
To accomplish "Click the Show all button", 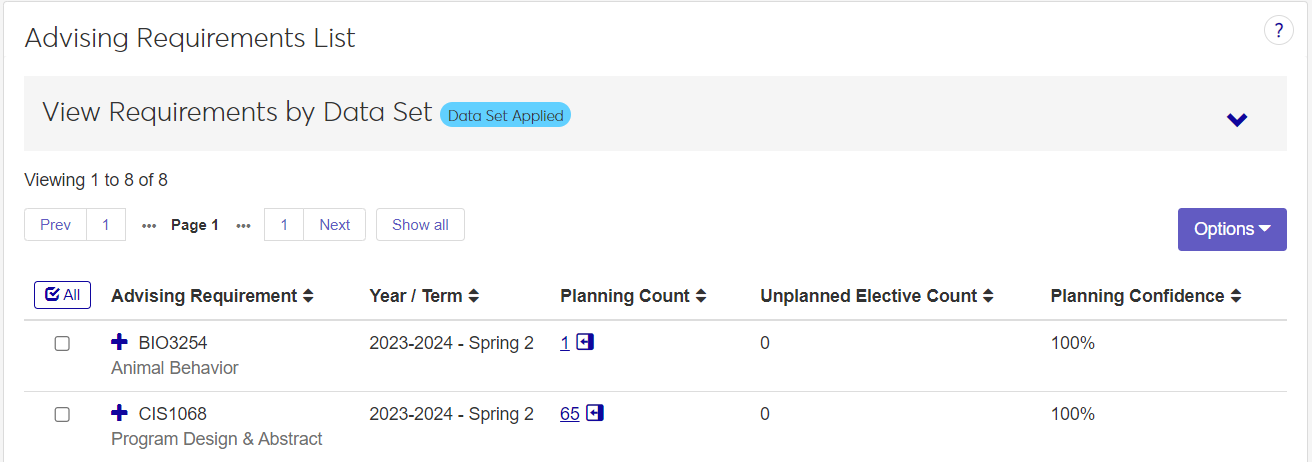I will pyautogui.click(x=420, y=225).
